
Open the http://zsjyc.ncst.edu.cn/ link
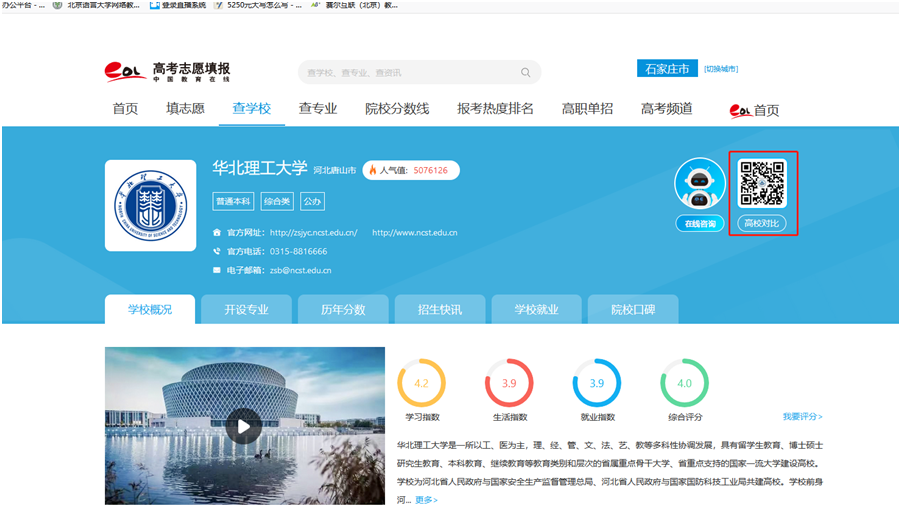(x=314, y=232)
